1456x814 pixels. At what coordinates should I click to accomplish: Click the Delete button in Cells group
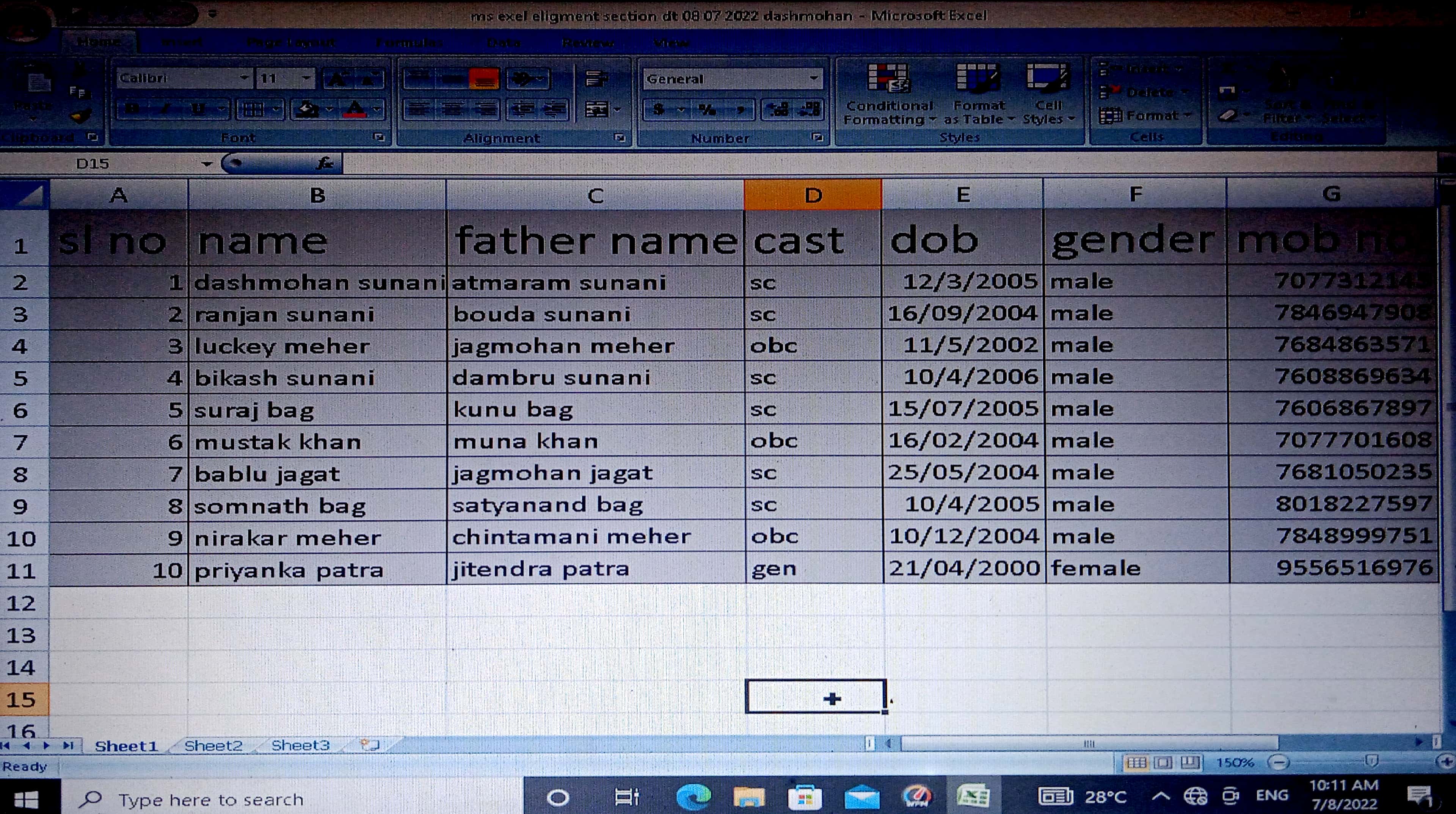1147,92
